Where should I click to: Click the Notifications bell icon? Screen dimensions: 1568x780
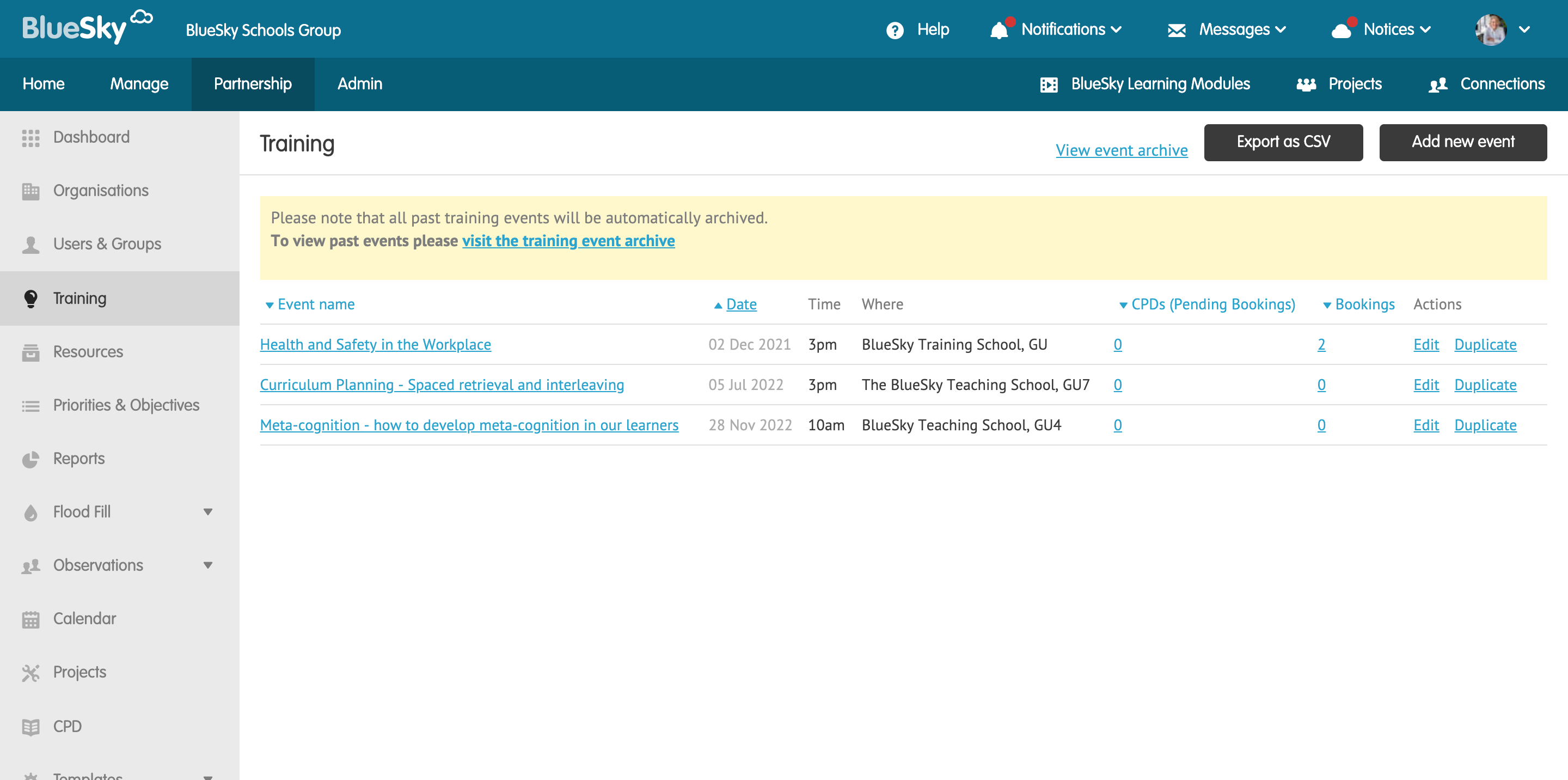[x=999, y=30]
